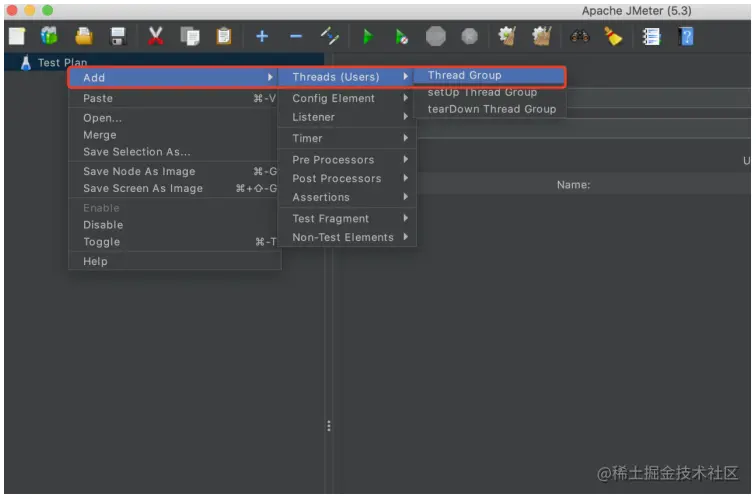Expand the Threads (Users) submenu
756x499 pixels.
(x=347, y=77)
